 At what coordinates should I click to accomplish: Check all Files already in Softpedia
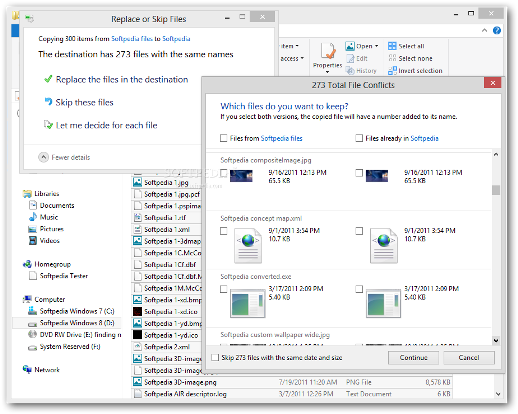(x=359, y=138)
